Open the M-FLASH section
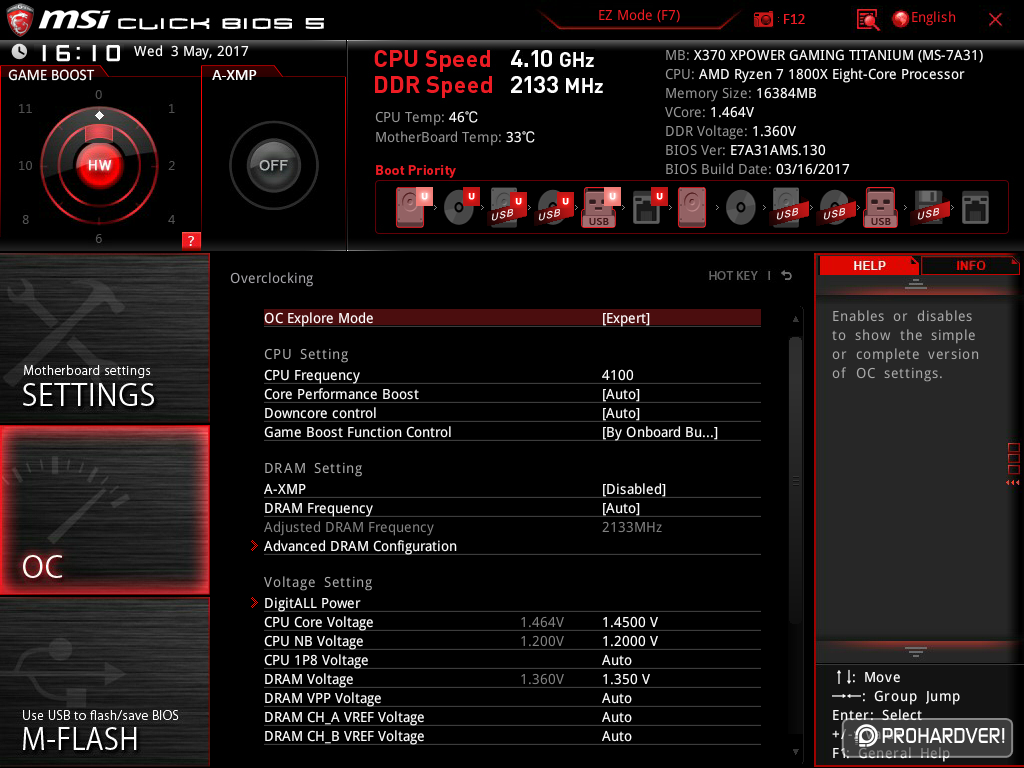The height and width of the screenshot is (768, 1024). 104,682
